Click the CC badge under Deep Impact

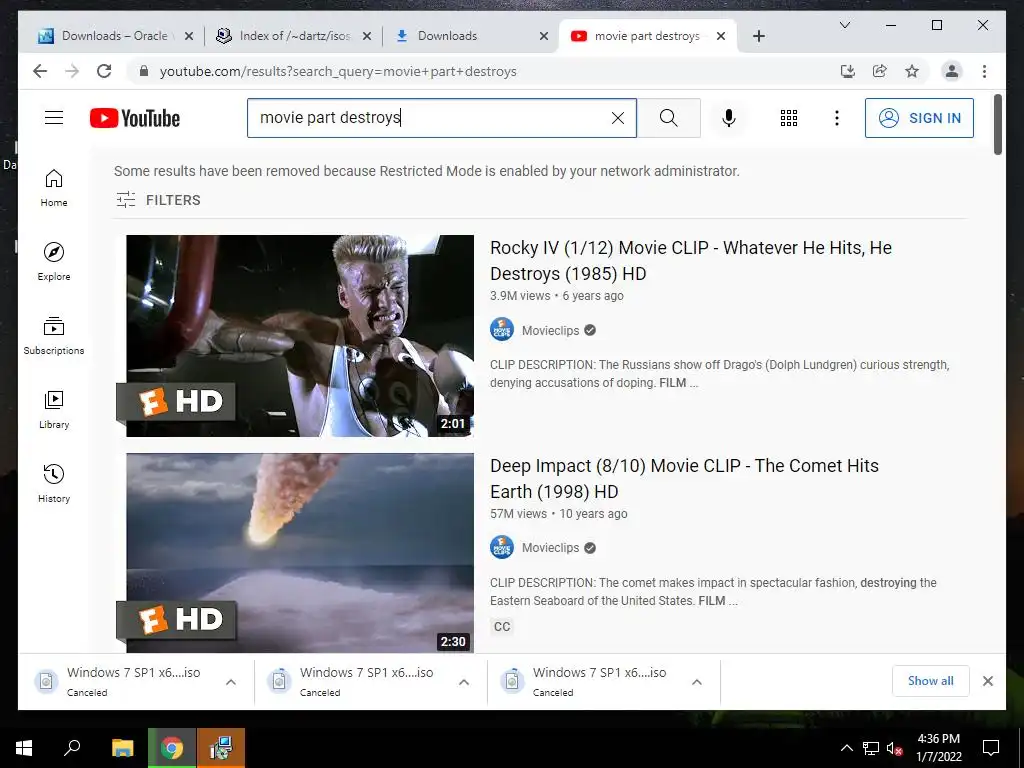[x=502, y=627]
